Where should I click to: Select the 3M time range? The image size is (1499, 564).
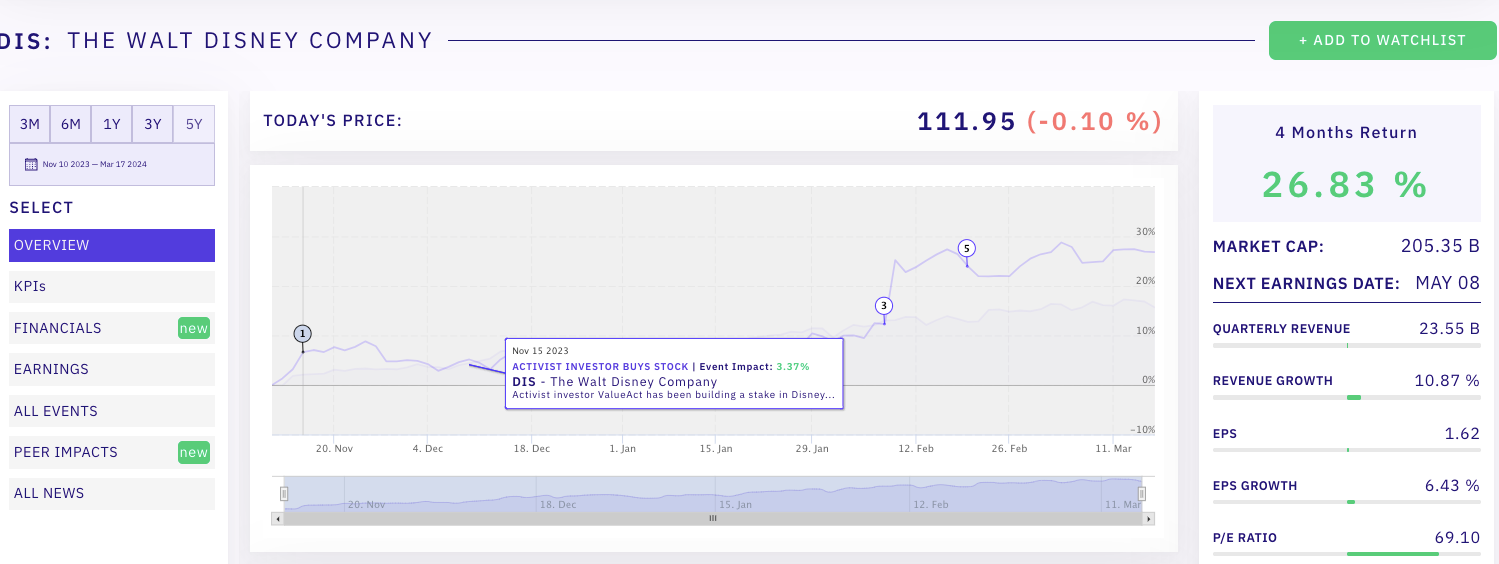coord(30,124)
